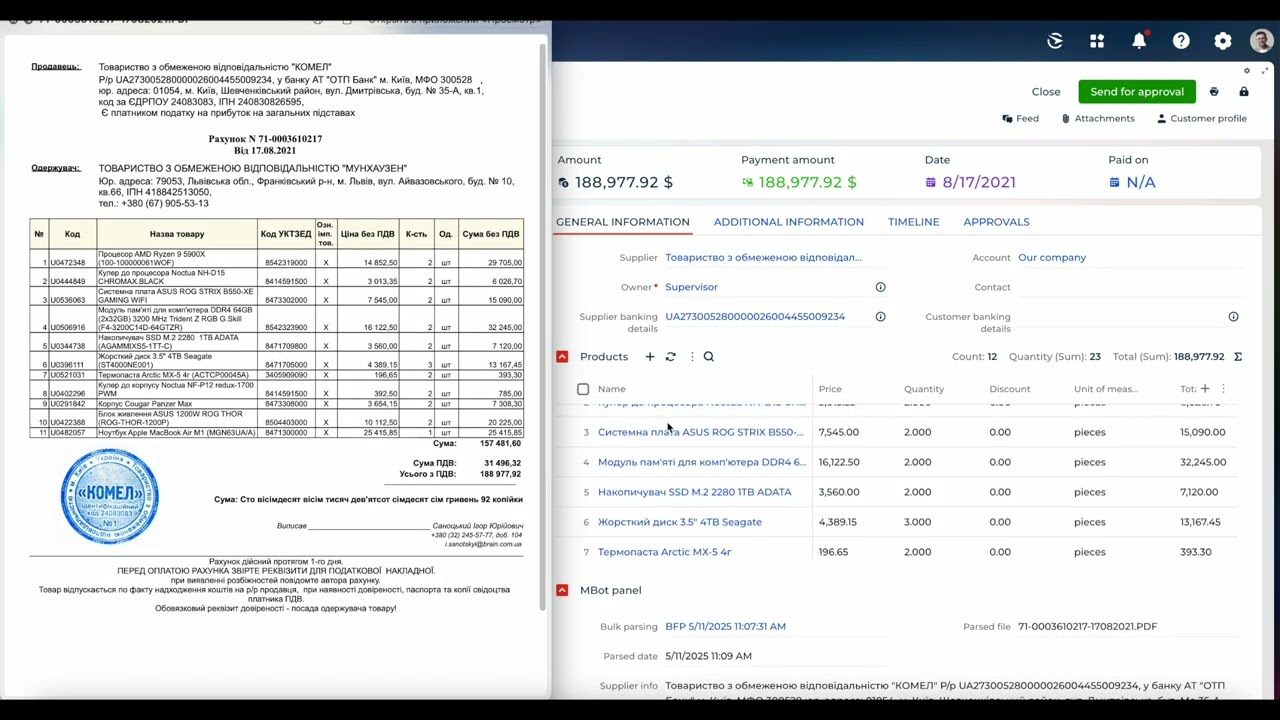Viewport: 1280px width, 720px height.
Task: Open the Supervisor owner link
Action: 691,287
